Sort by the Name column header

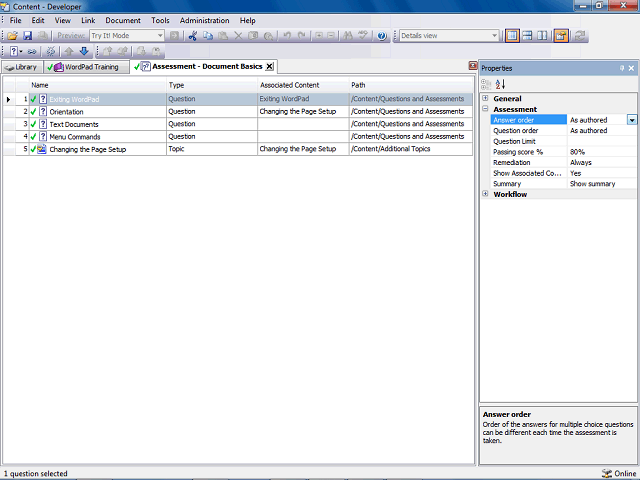pyautogui.click(x=98, y=85)
